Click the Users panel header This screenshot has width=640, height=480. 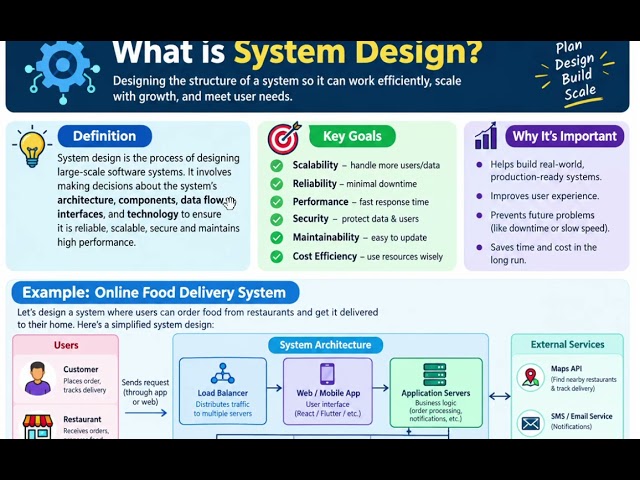[66, 345]
